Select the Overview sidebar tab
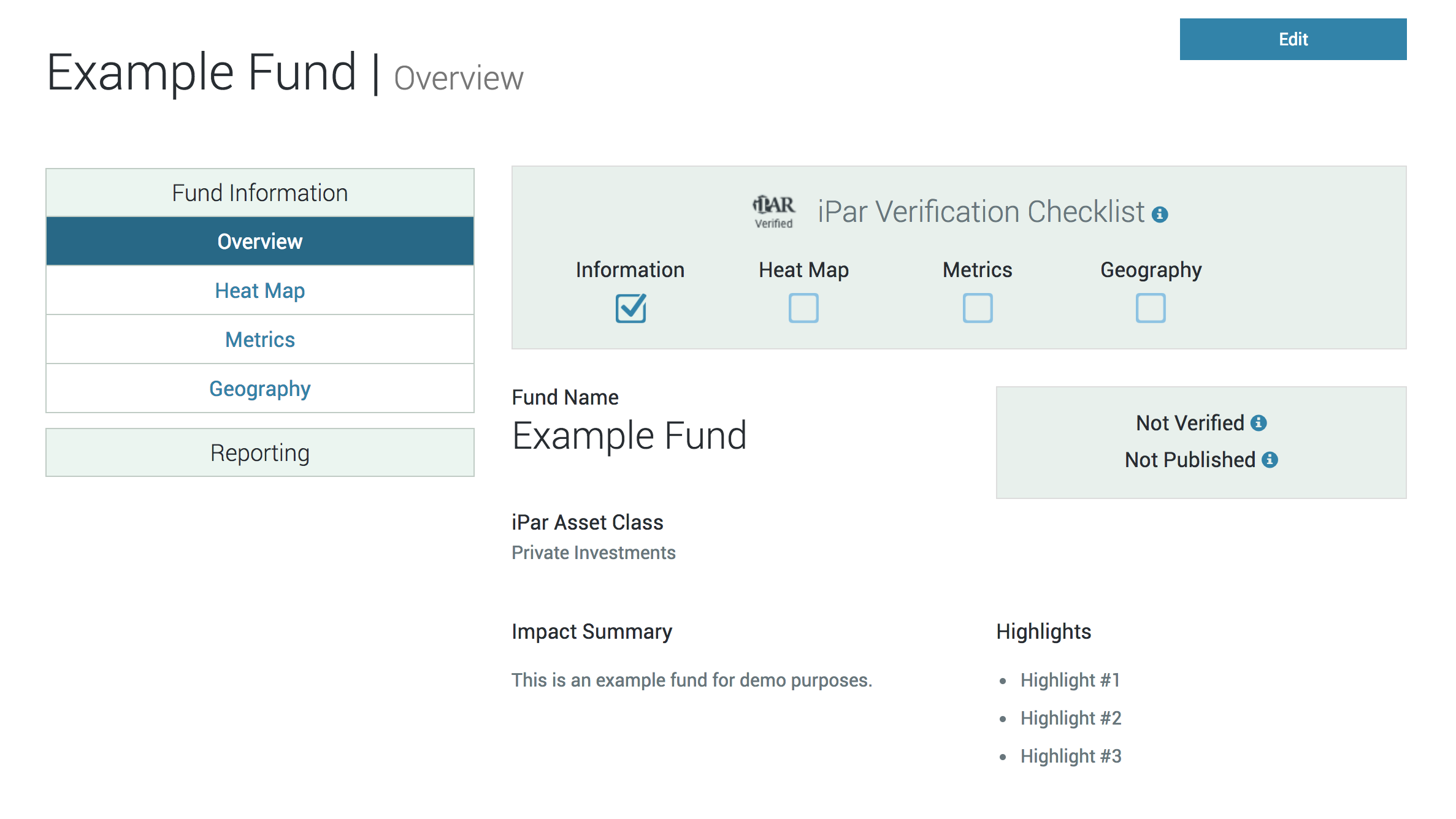 (x=260, y=242)
